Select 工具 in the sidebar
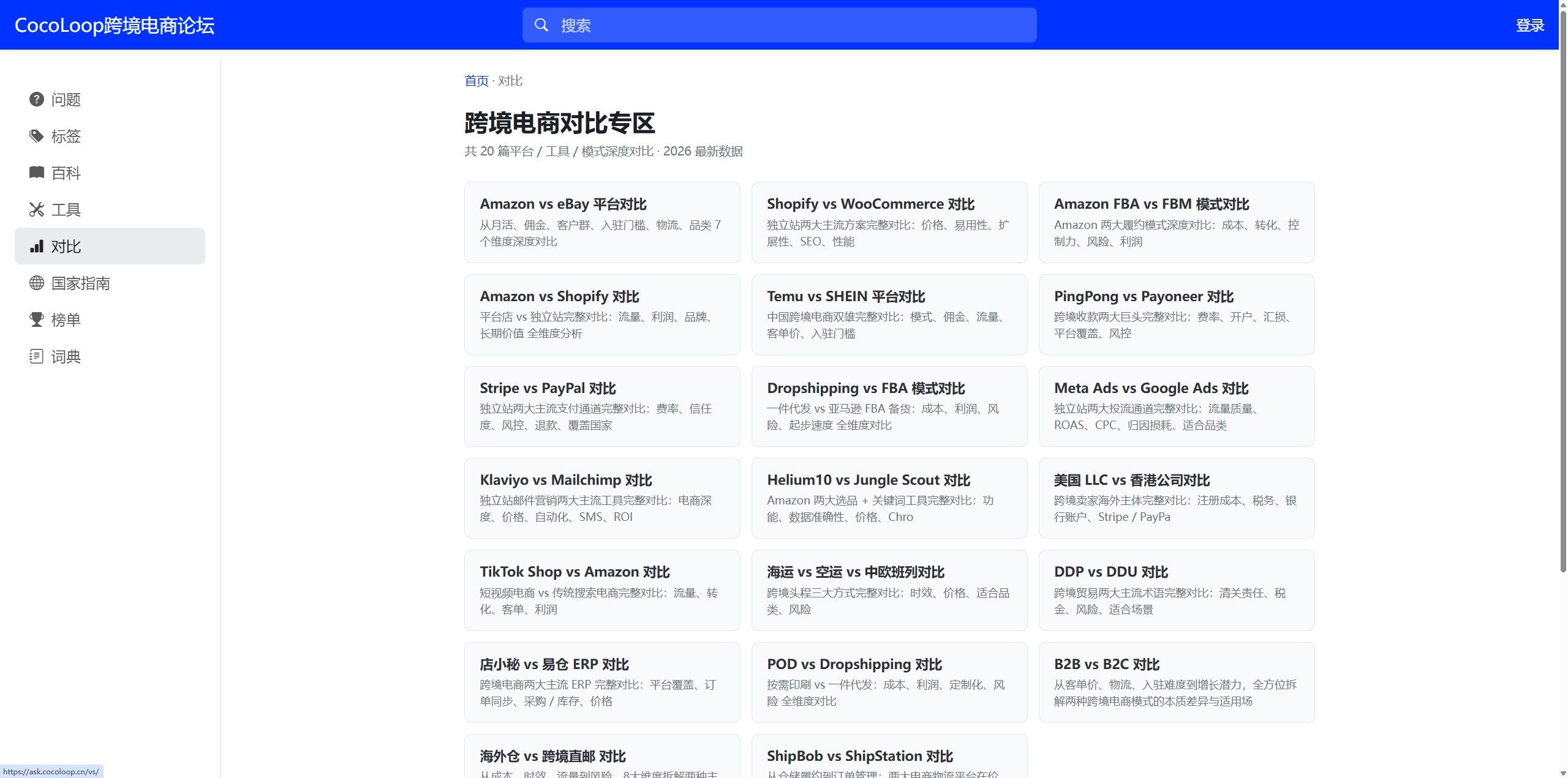 tap(110, 209)
